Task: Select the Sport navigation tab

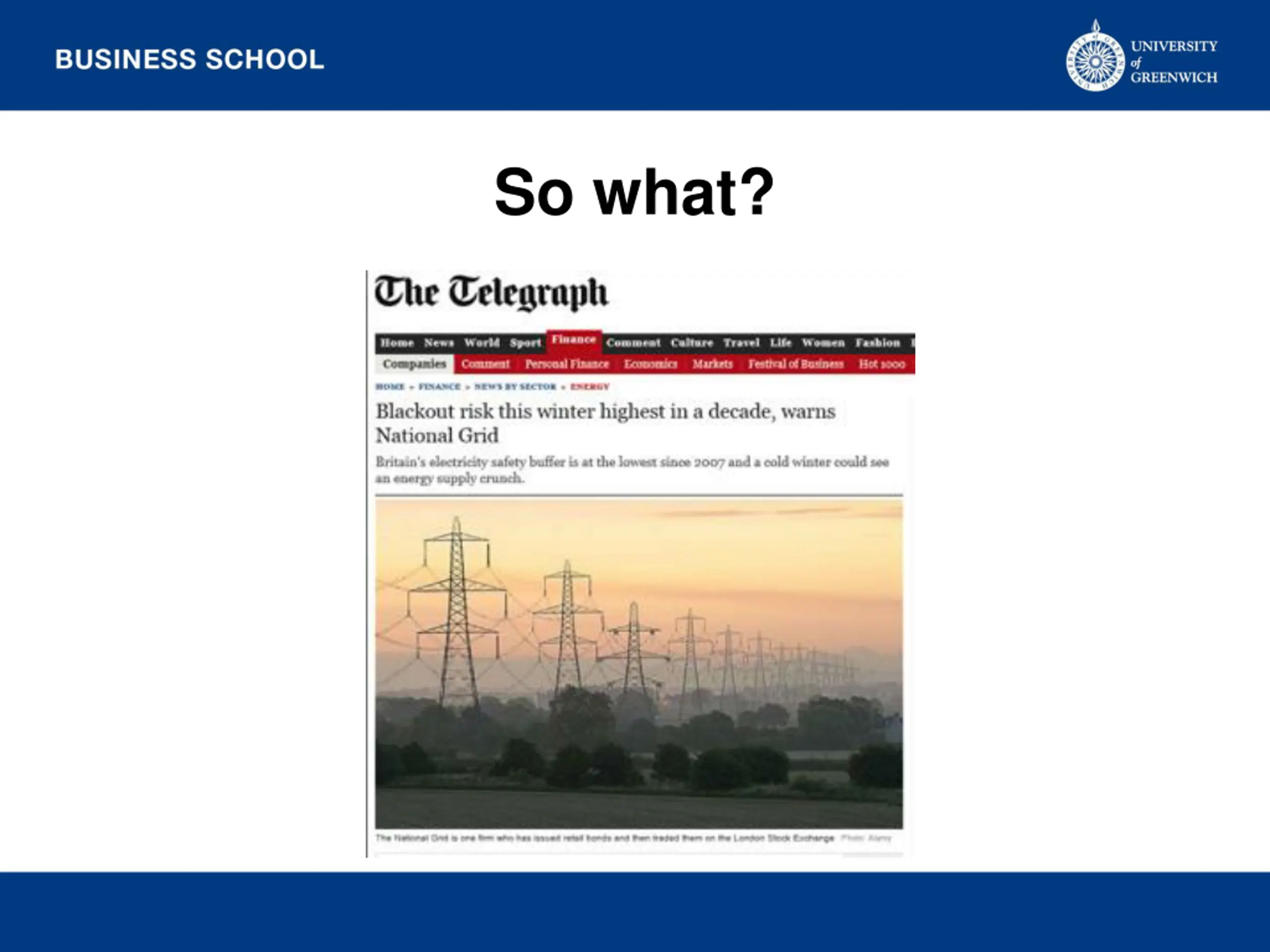Action: coord(525,343)
